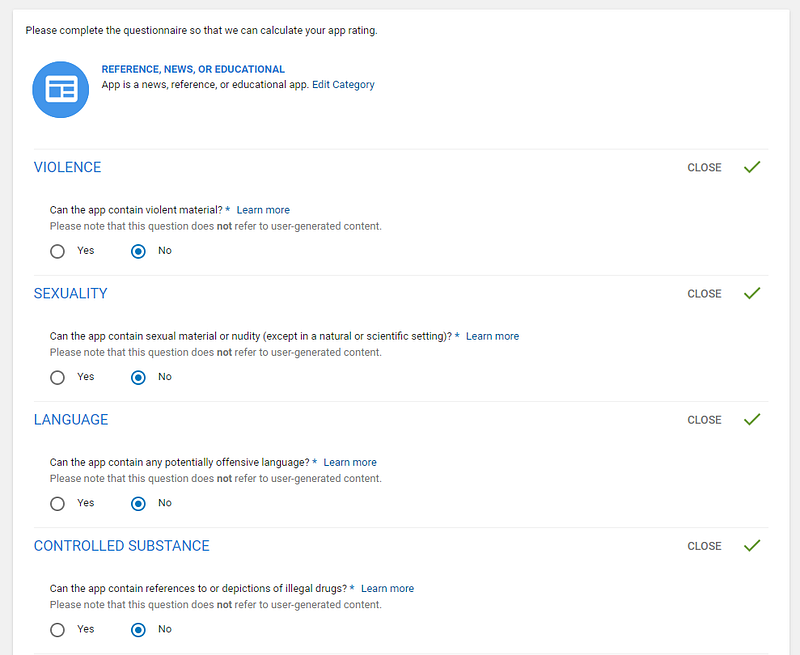The image size is (800, 655).
Task: Select Yes for sexual material question
Action: pyautogui.click(x=57, y=377)
